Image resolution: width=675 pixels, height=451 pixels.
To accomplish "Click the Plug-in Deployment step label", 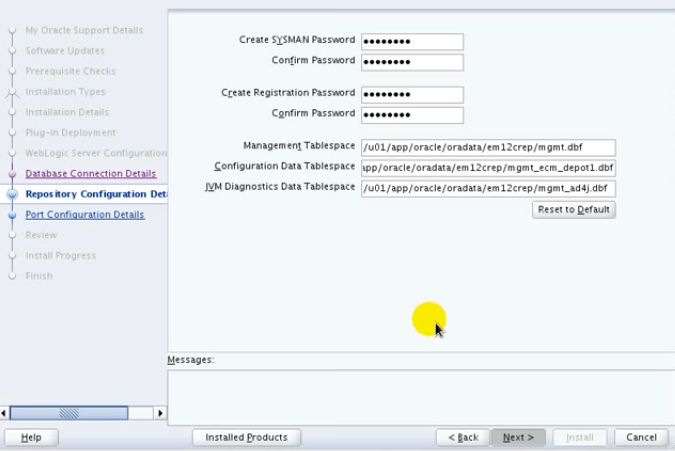I will 71,133.
